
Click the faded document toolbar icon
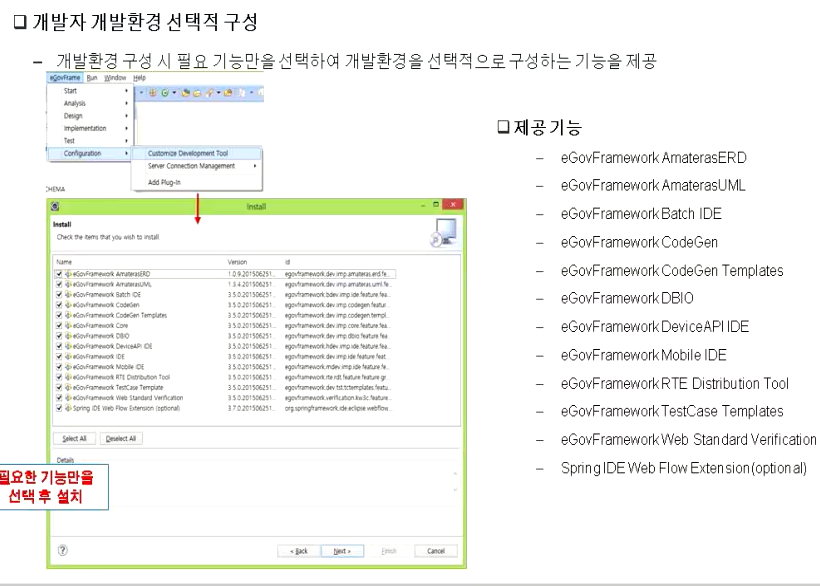coord(242,93)
